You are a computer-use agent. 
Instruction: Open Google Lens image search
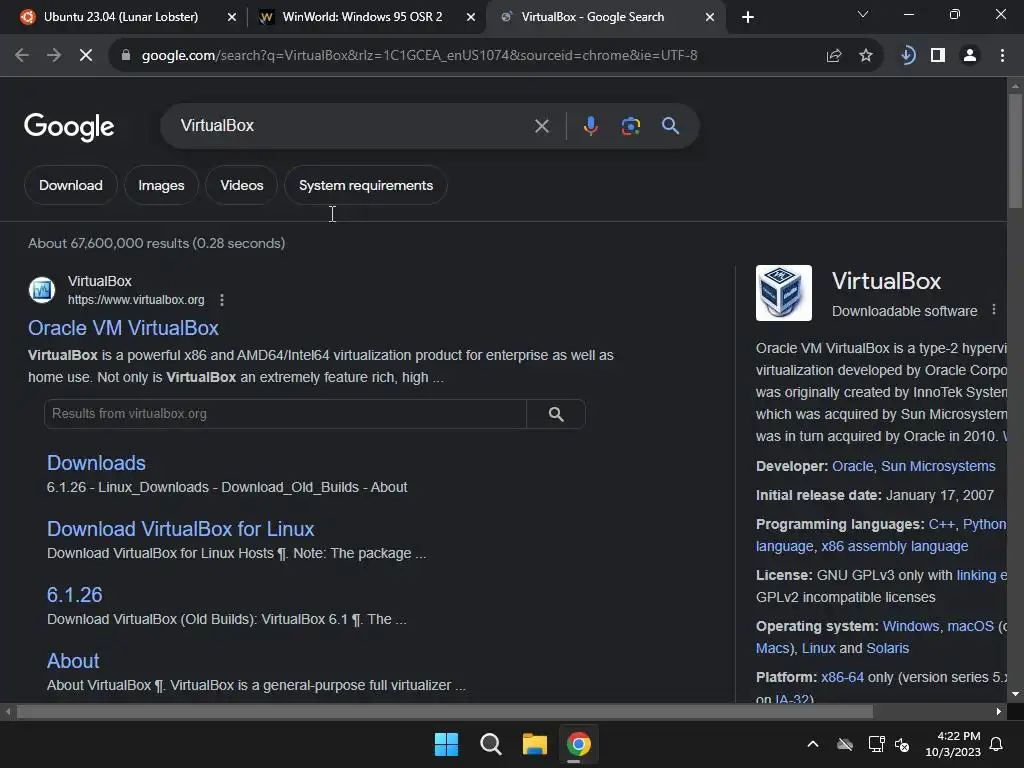630,125
